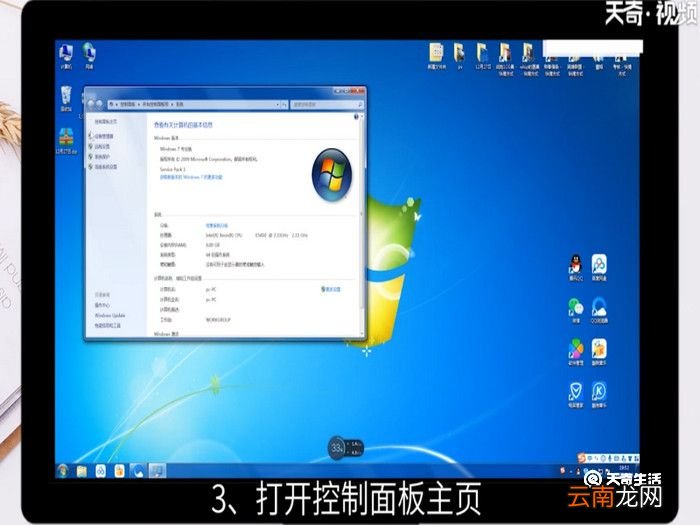Click the 64-bit system type value
700x525 pixels.
(217, 255)
